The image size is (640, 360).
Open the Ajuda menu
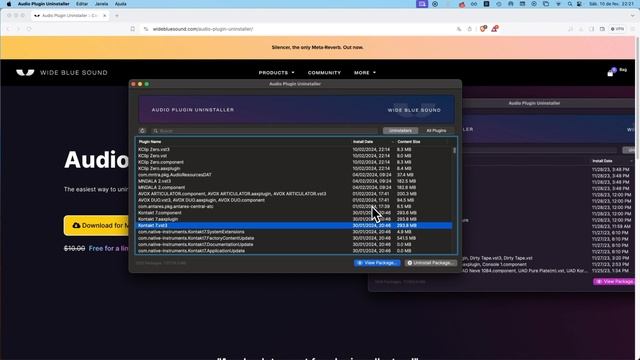tap(120, 4)
